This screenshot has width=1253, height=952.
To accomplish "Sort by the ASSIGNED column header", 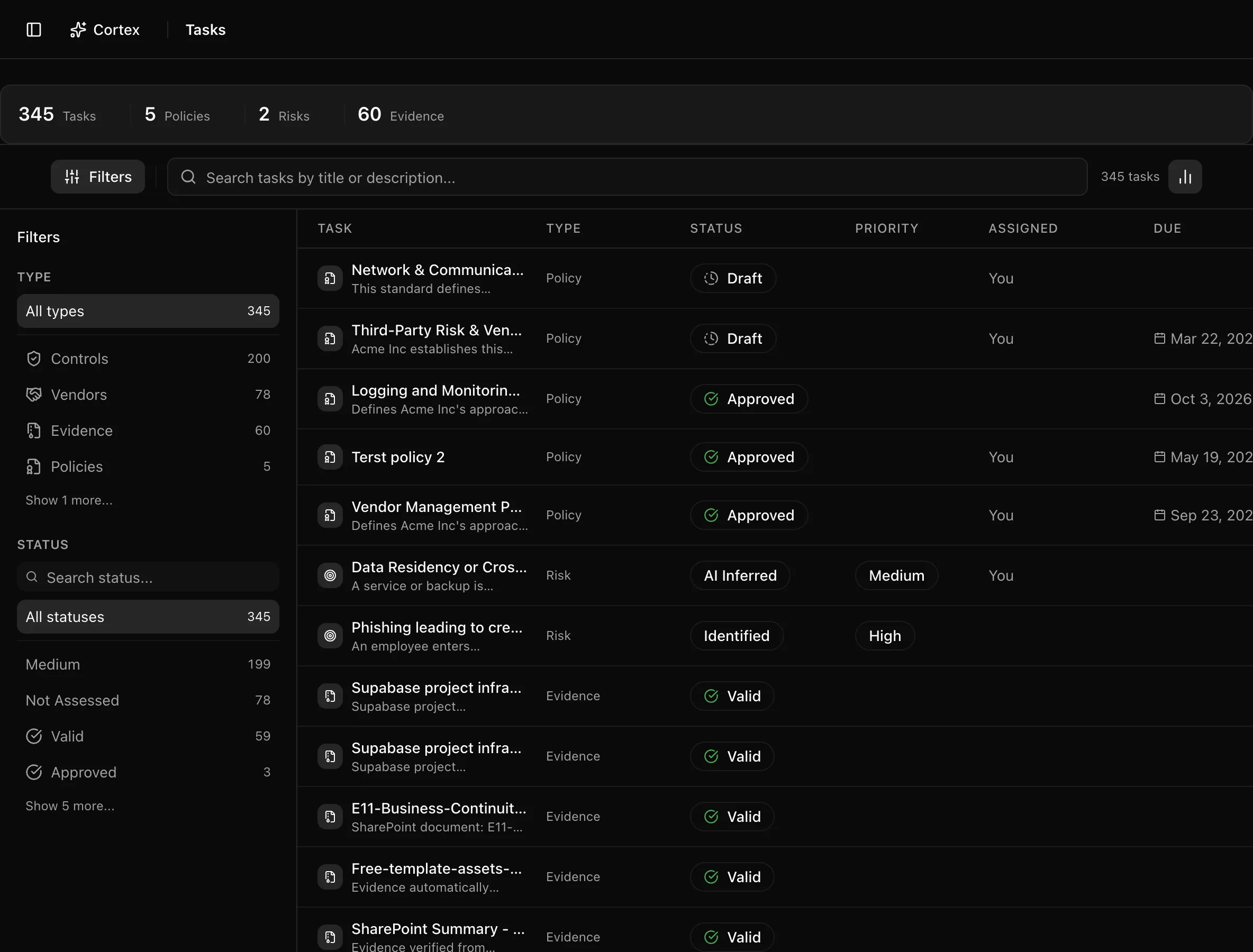I will (1023, 228).
